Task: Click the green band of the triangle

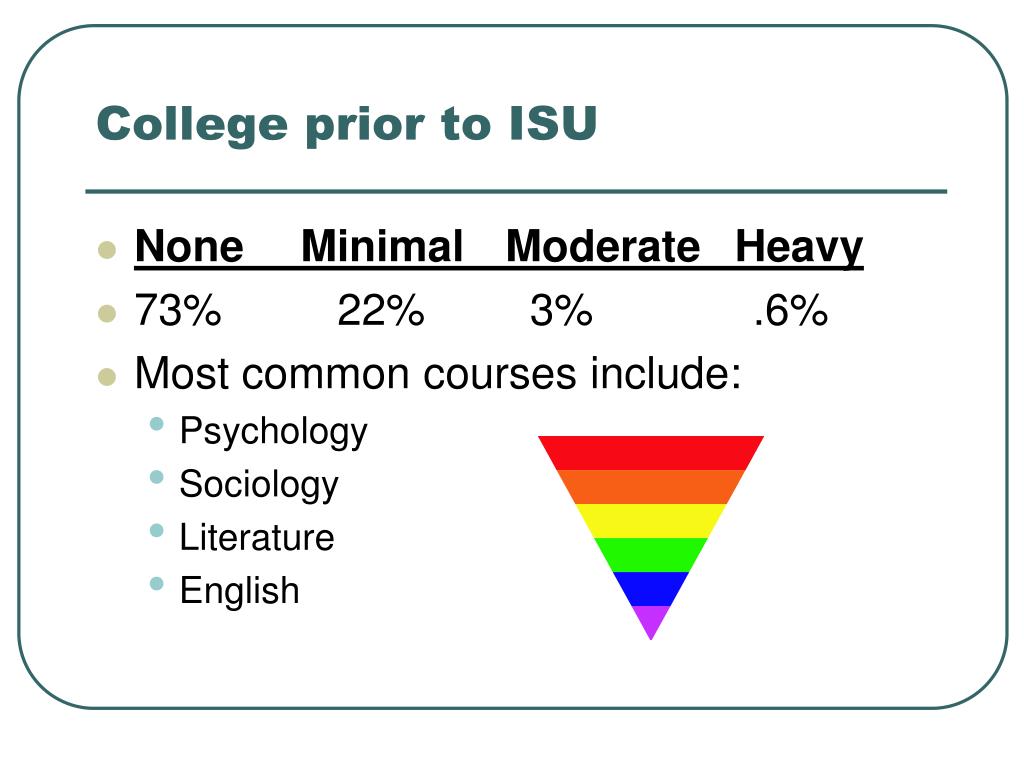Action: [x=650, y=555]
